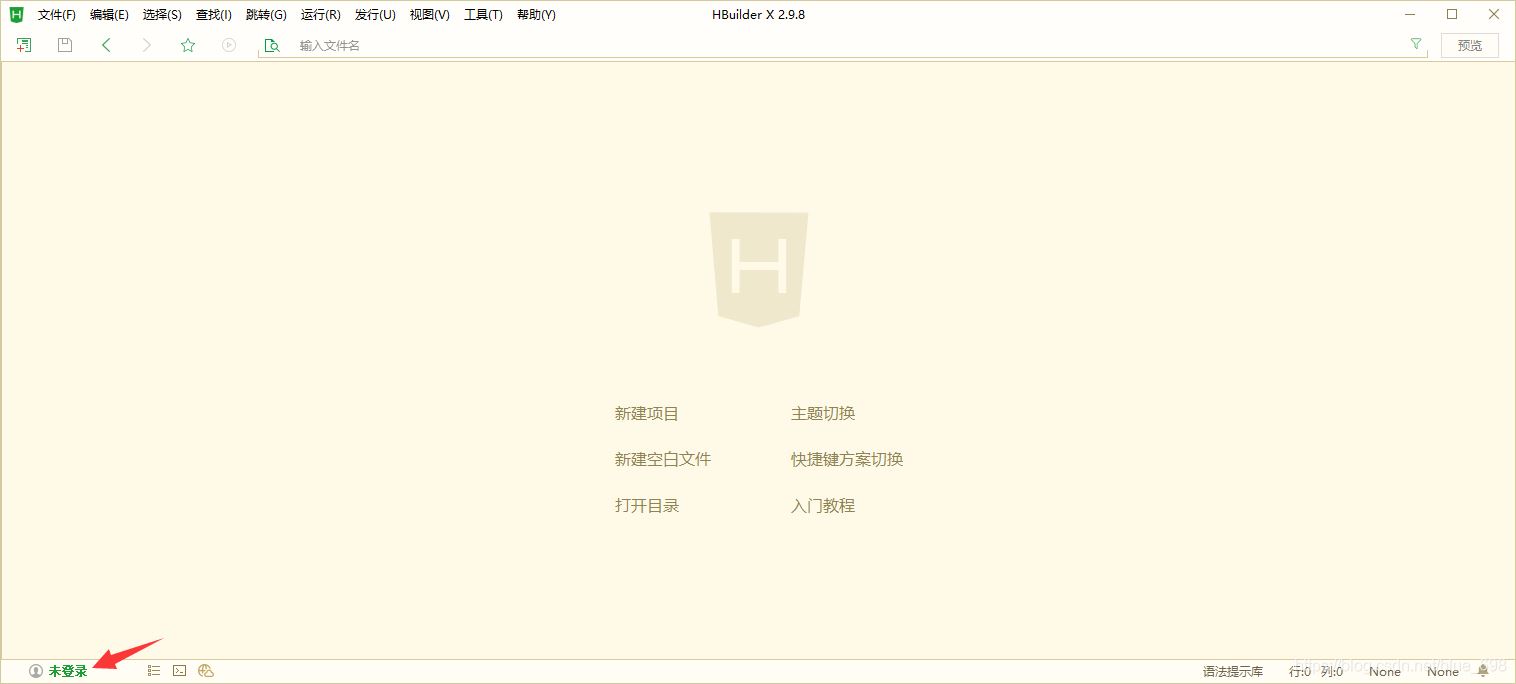Viewport: 1516px width, 684px height.
Task: Open notifications via the bell icon
Action: pyautogui.click(x=1483, y=670)
